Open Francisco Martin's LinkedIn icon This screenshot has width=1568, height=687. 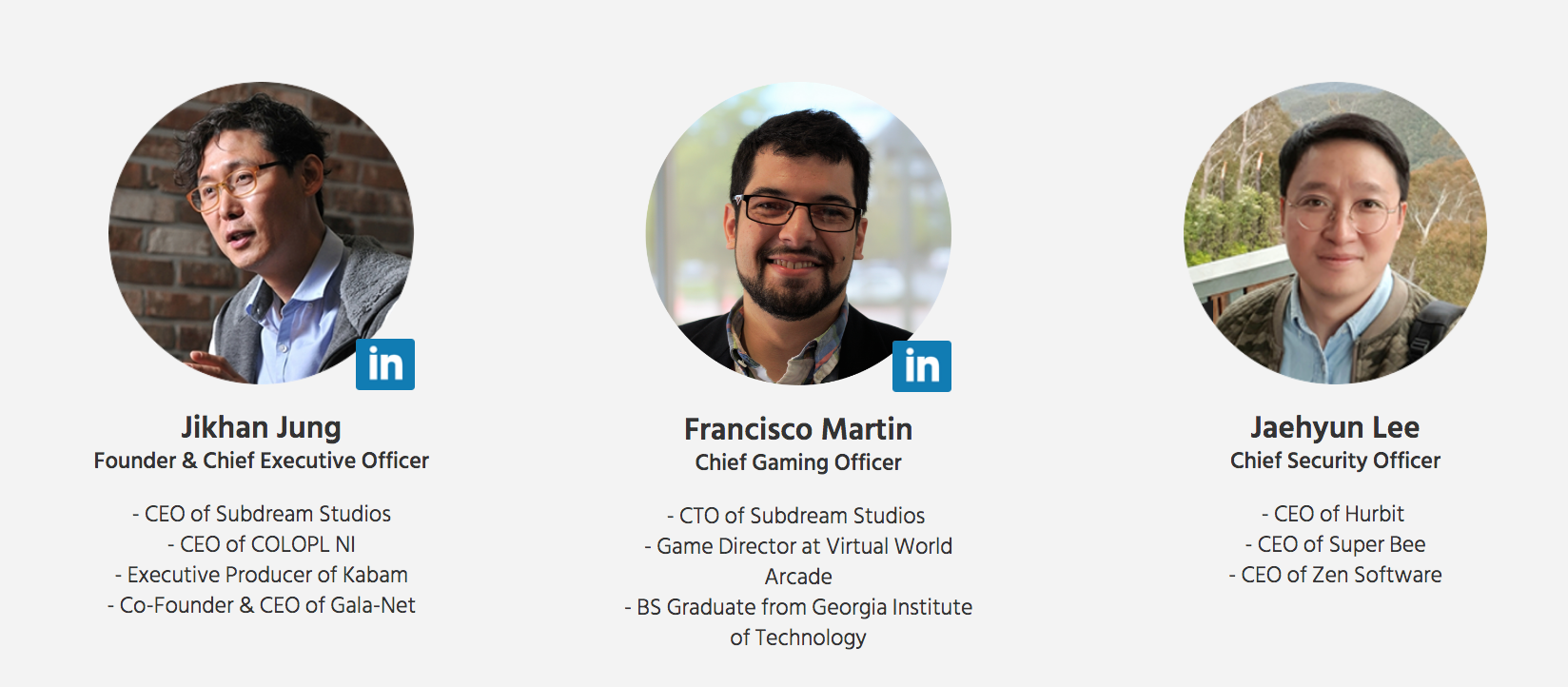[x=922, y=366]
